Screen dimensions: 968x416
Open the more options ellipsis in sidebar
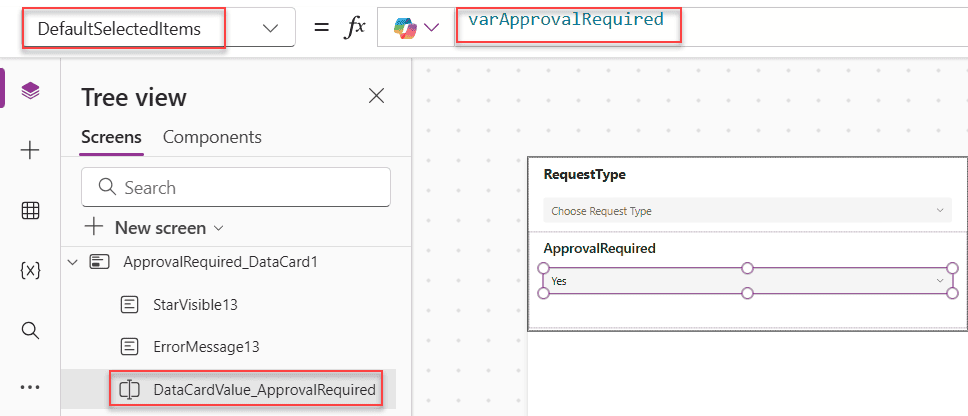30,388
